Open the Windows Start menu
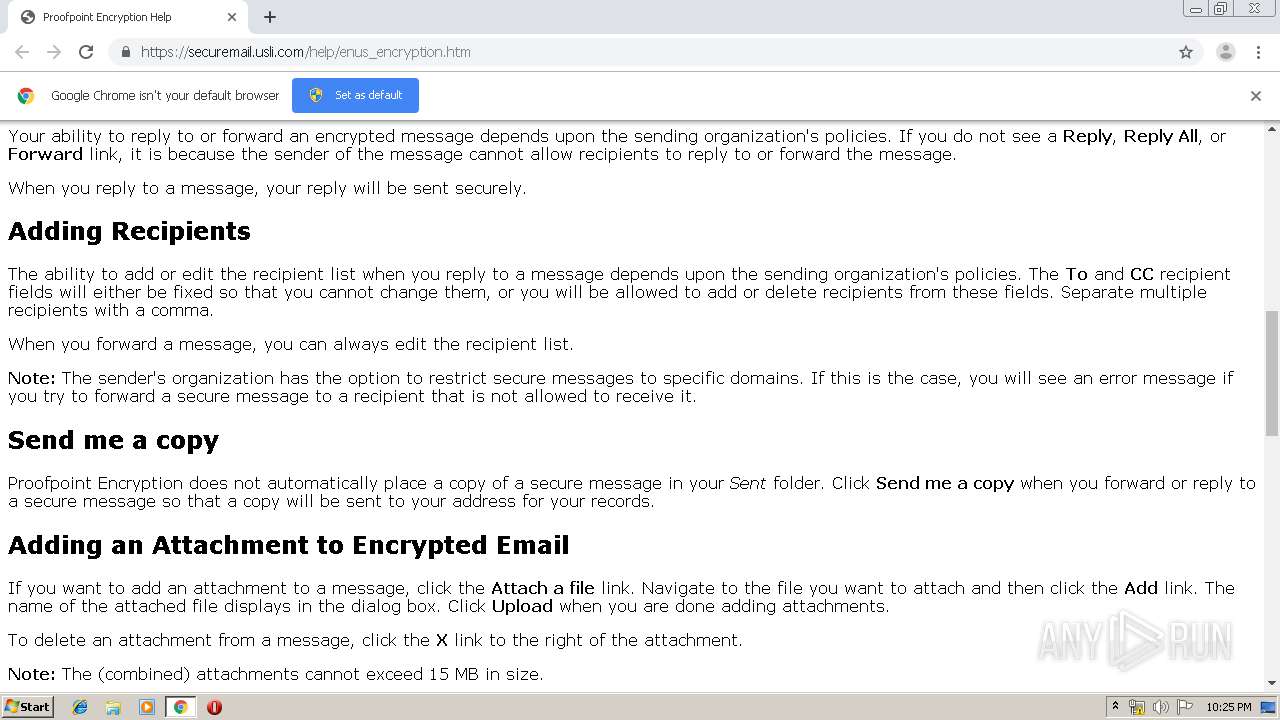The height and width of the screenshot is (720, 1280). [x=28, y=707]
